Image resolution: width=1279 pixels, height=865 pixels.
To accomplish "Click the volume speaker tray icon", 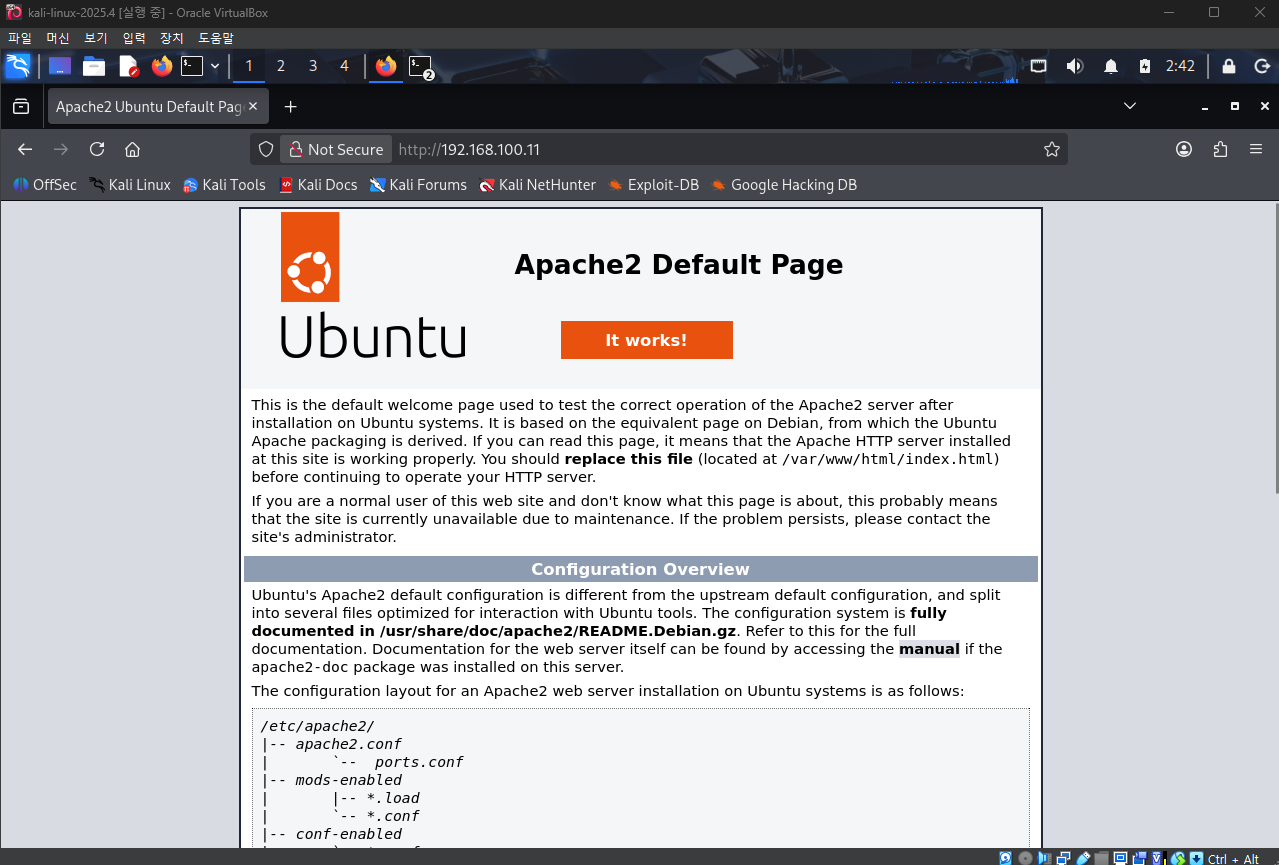I will (x=1075, y=66).
